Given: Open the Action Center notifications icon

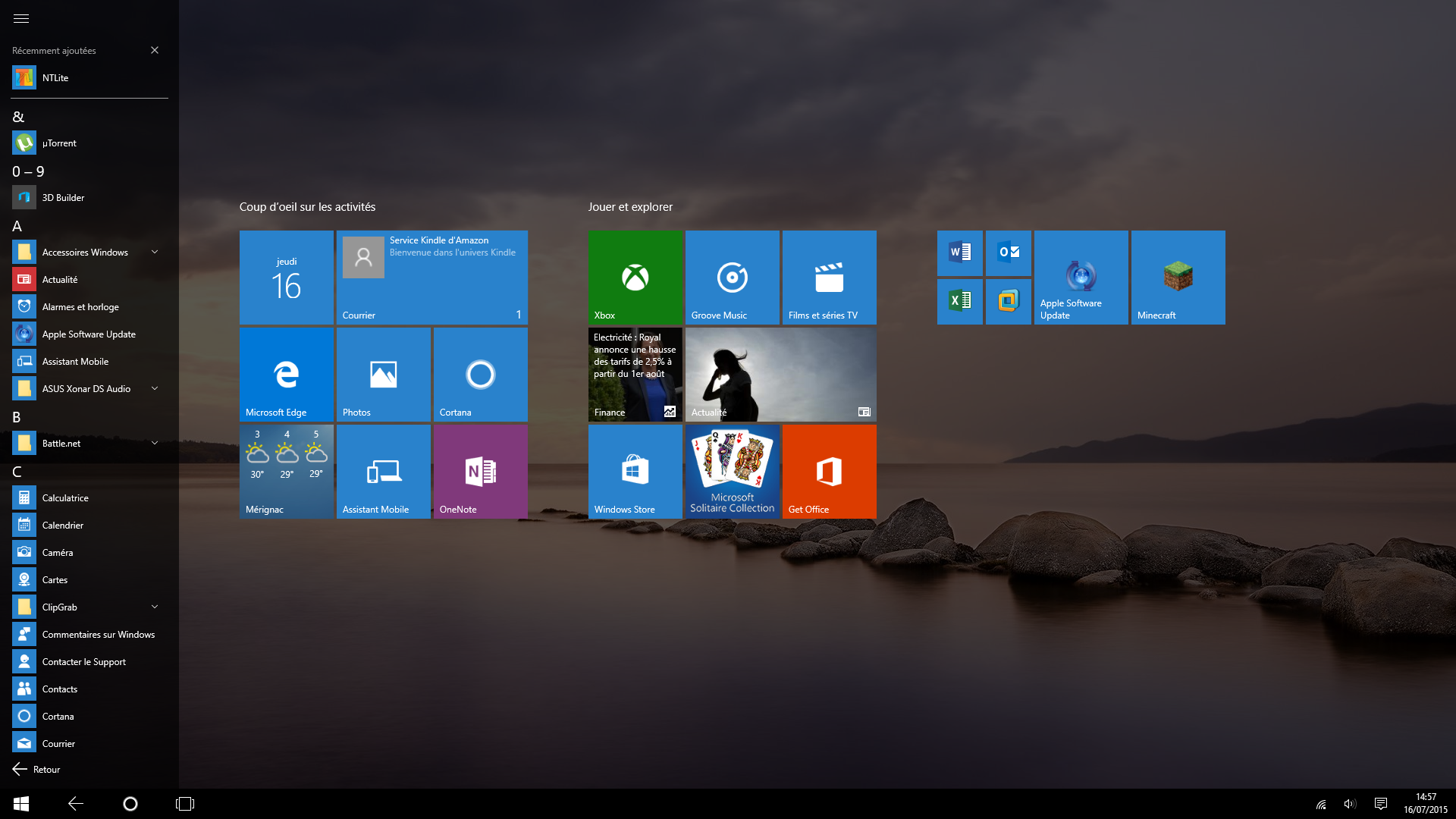Looking at the screenshot, I should click(1381, 804).
